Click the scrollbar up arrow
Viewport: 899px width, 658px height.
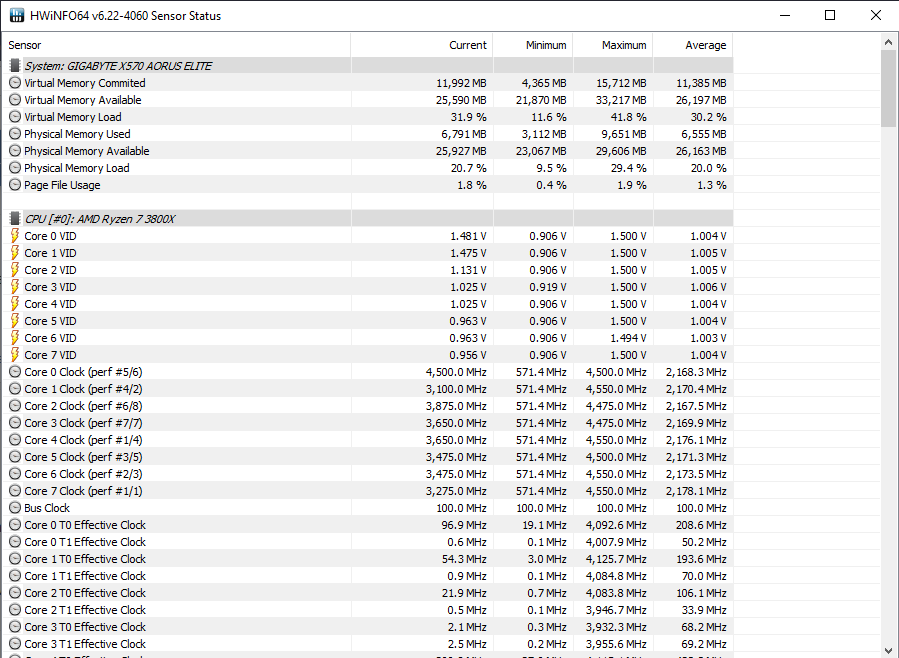point(889,41)
